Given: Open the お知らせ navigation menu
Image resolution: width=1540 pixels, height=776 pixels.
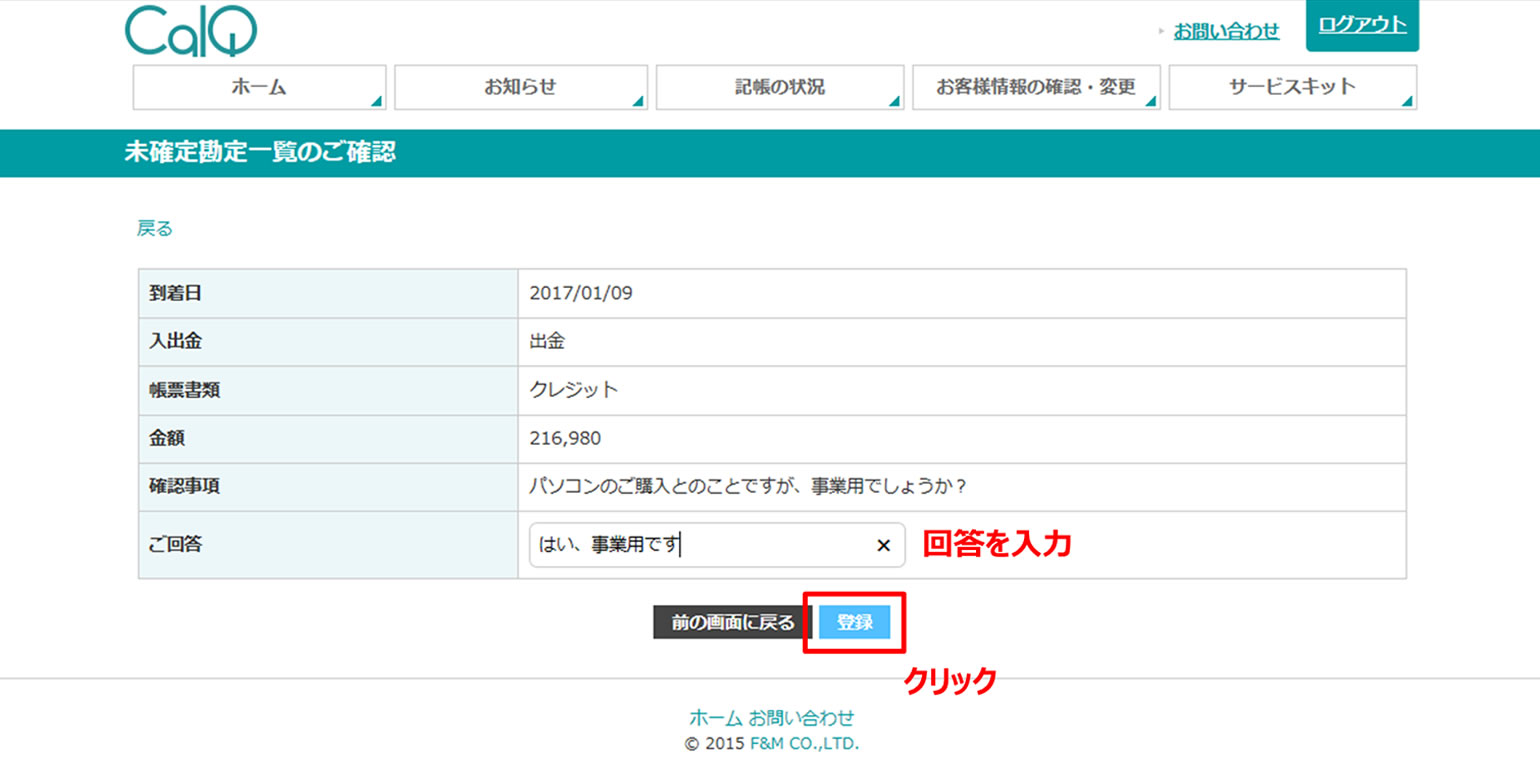Looking at the screenshot, I should click(521, 87).
